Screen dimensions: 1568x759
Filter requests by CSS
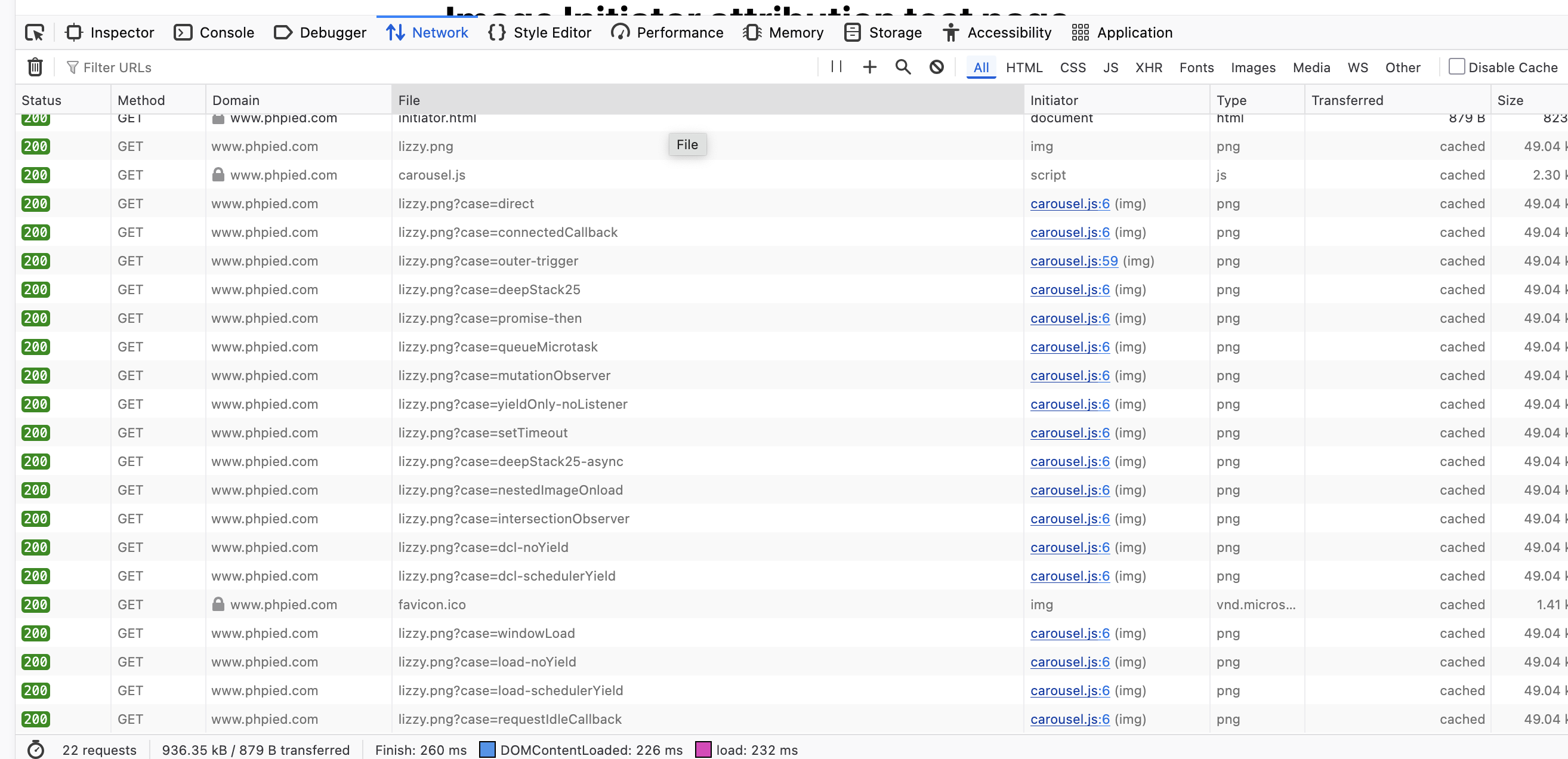coord(1073,67)
